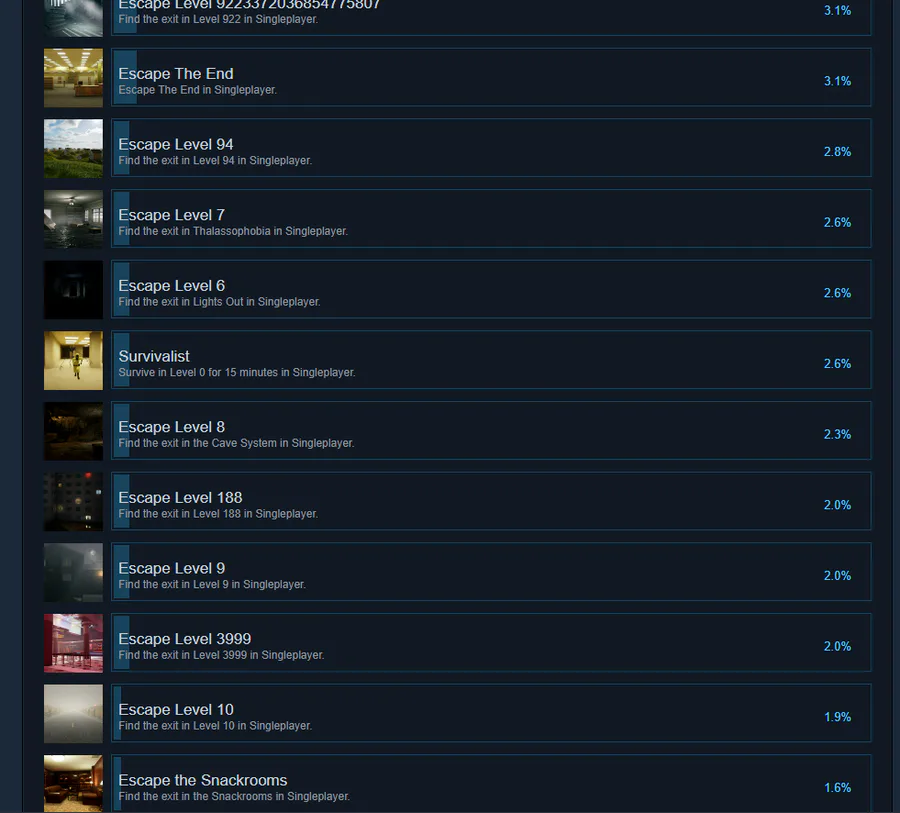Click the Escape Level 8 cave icon
900x813 pixels.
pos(73,431)
